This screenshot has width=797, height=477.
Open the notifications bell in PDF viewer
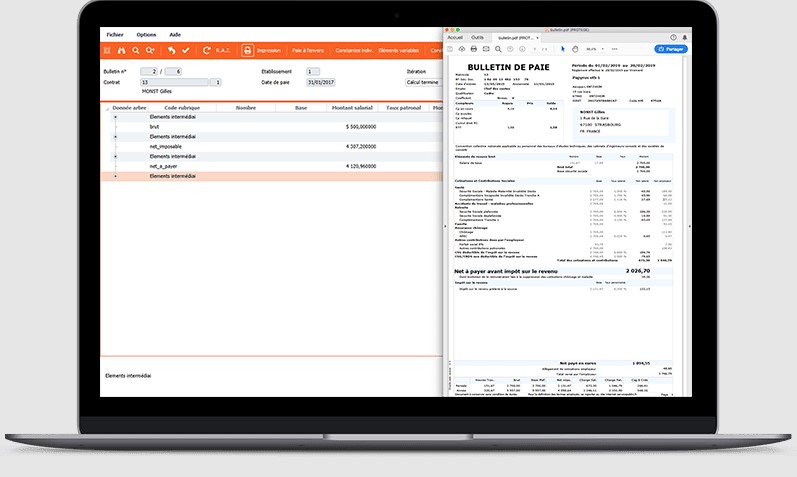click(x=687, y=36)
